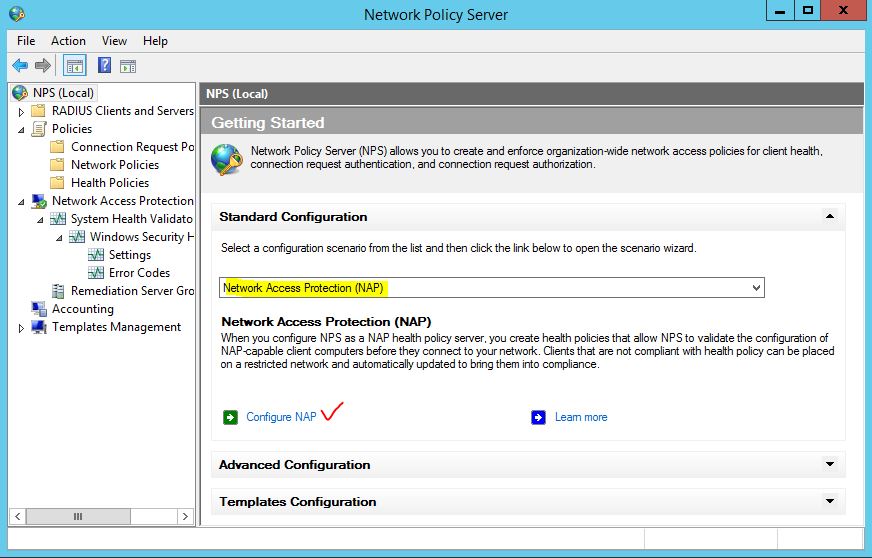This screenshot has width=872, height=558.
Task: Maximize the Network Policy Server window
Action: 807,11
